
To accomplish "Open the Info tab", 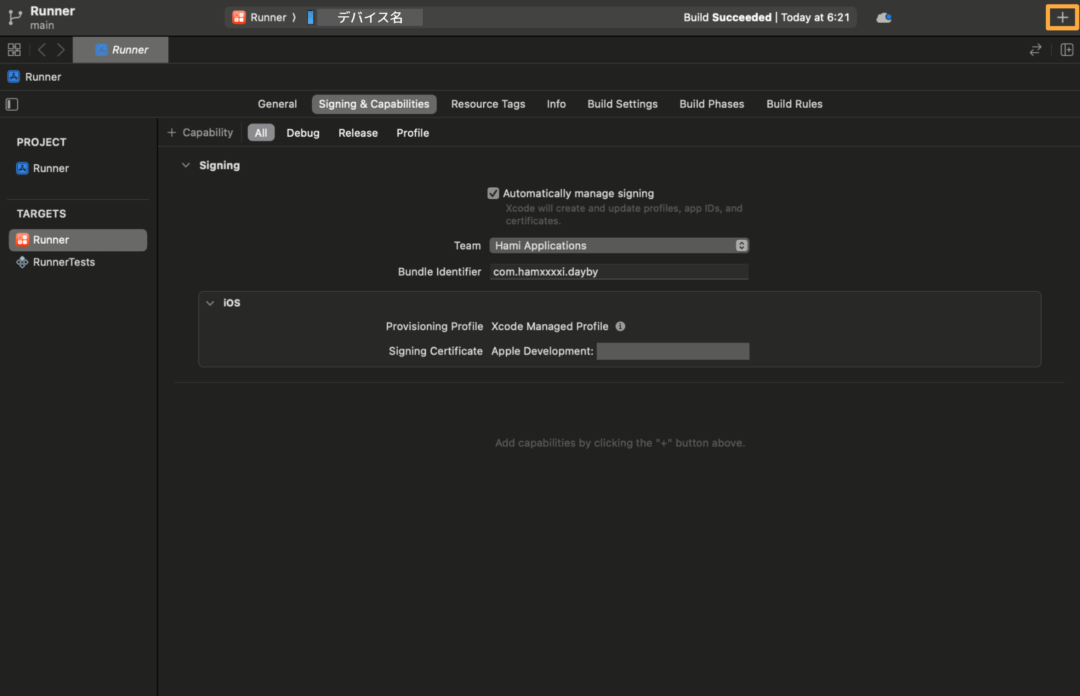I will [x=556, y=104].
